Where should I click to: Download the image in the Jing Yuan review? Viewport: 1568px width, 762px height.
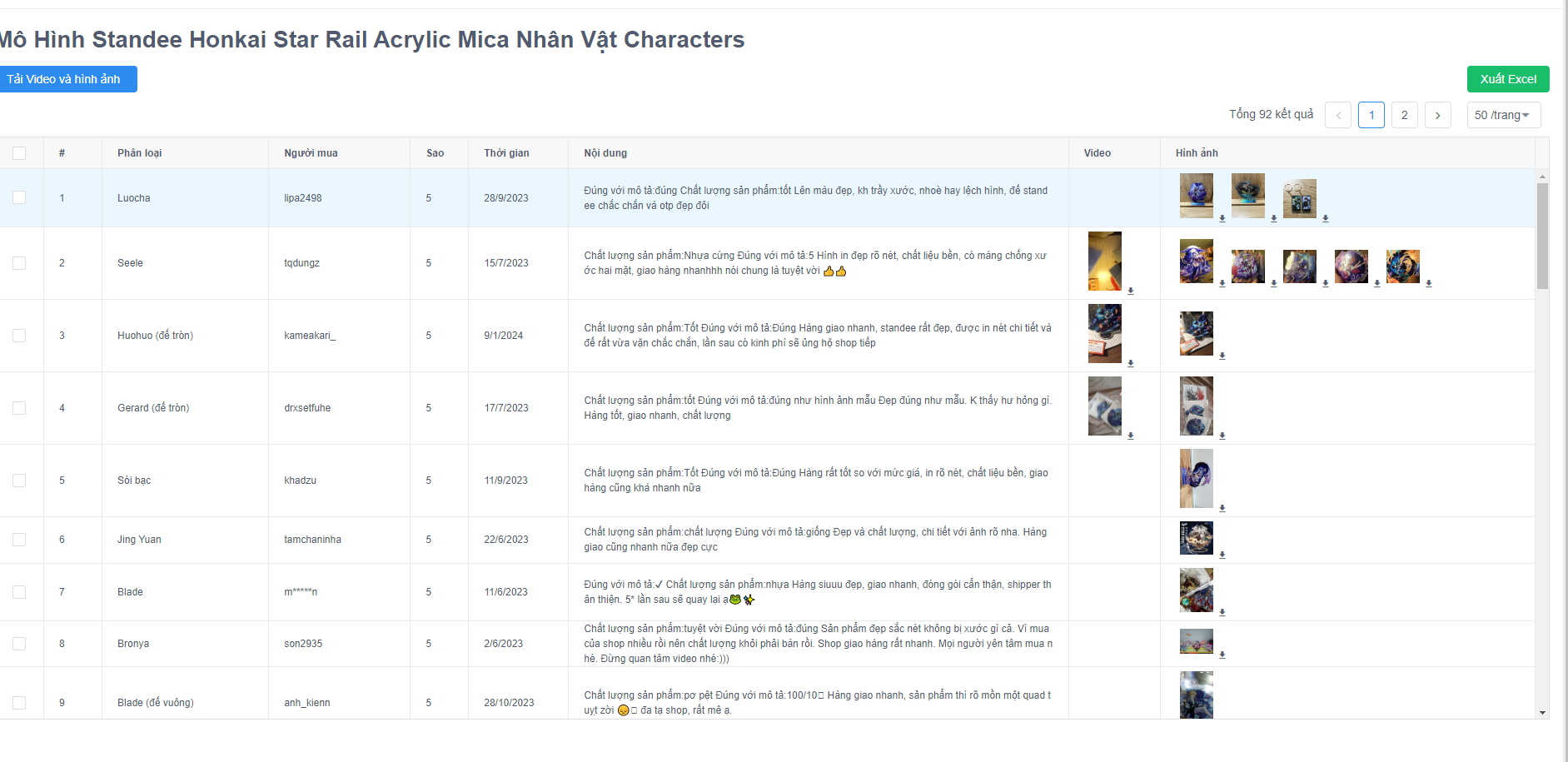click(1222, 555)
